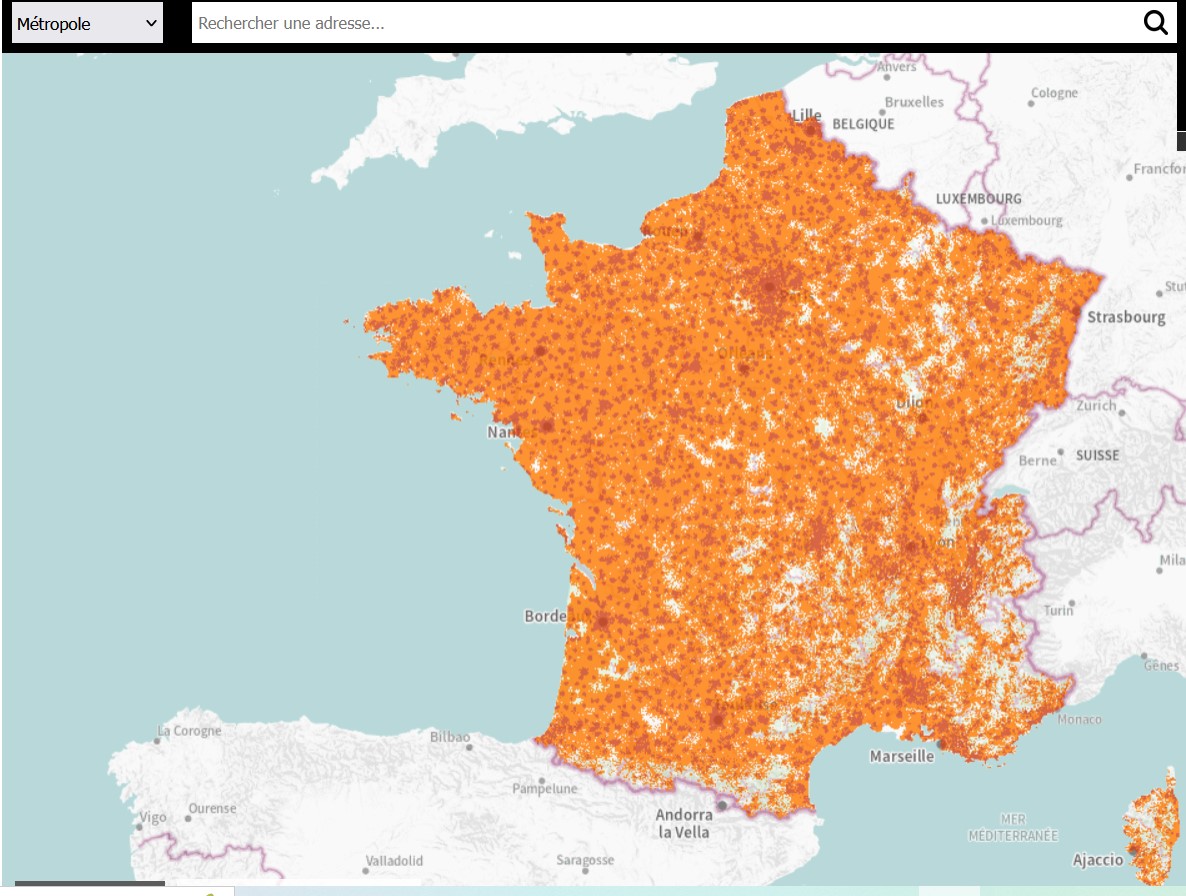
Task: Click the Ajaccio label in Corsica
Action: (x=1098, y=859)
